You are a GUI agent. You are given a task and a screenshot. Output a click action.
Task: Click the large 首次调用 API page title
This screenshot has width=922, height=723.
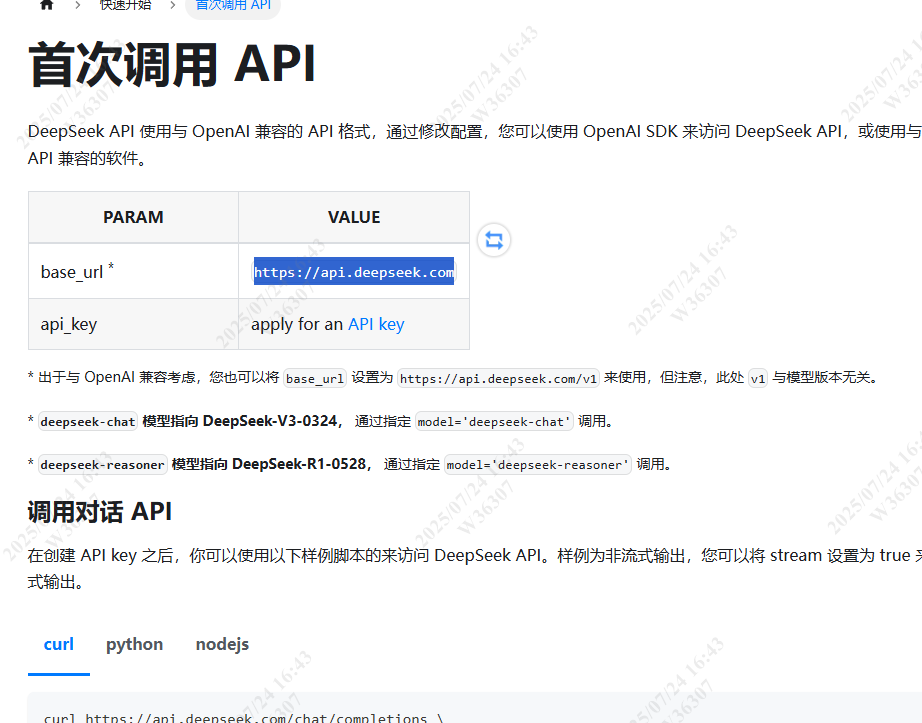[x=172, y=65]
